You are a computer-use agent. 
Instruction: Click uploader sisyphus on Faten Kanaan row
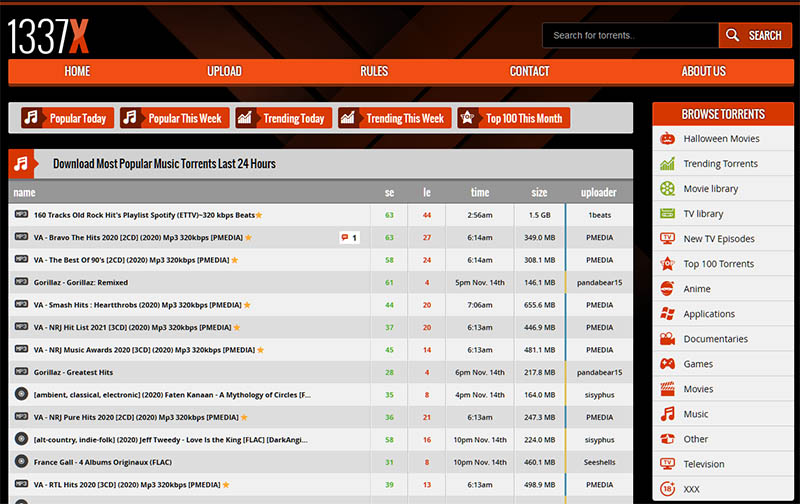click(599, 395)
